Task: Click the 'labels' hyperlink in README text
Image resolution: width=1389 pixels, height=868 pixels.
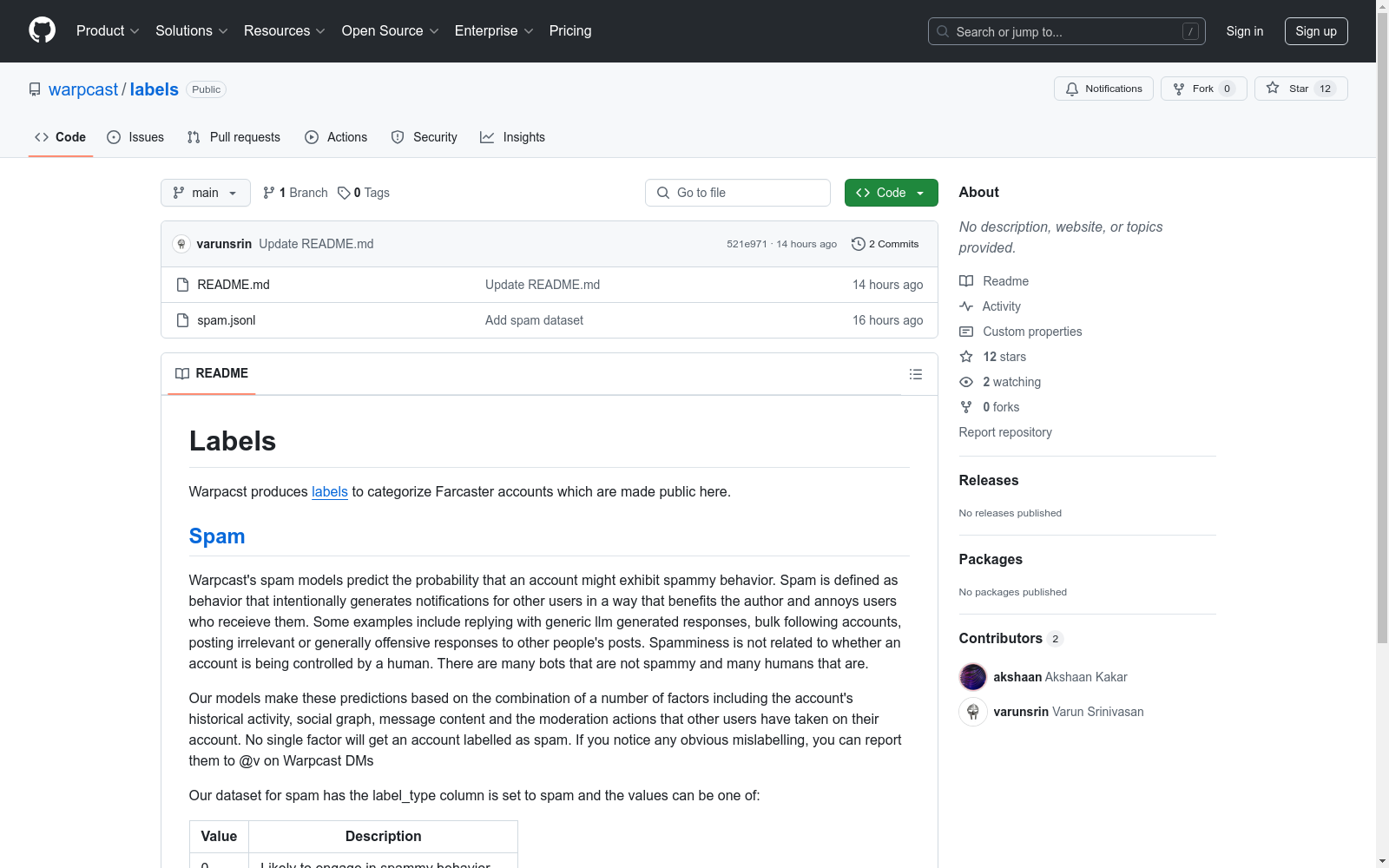Action: pyautogui.click(x=330, y=491)
